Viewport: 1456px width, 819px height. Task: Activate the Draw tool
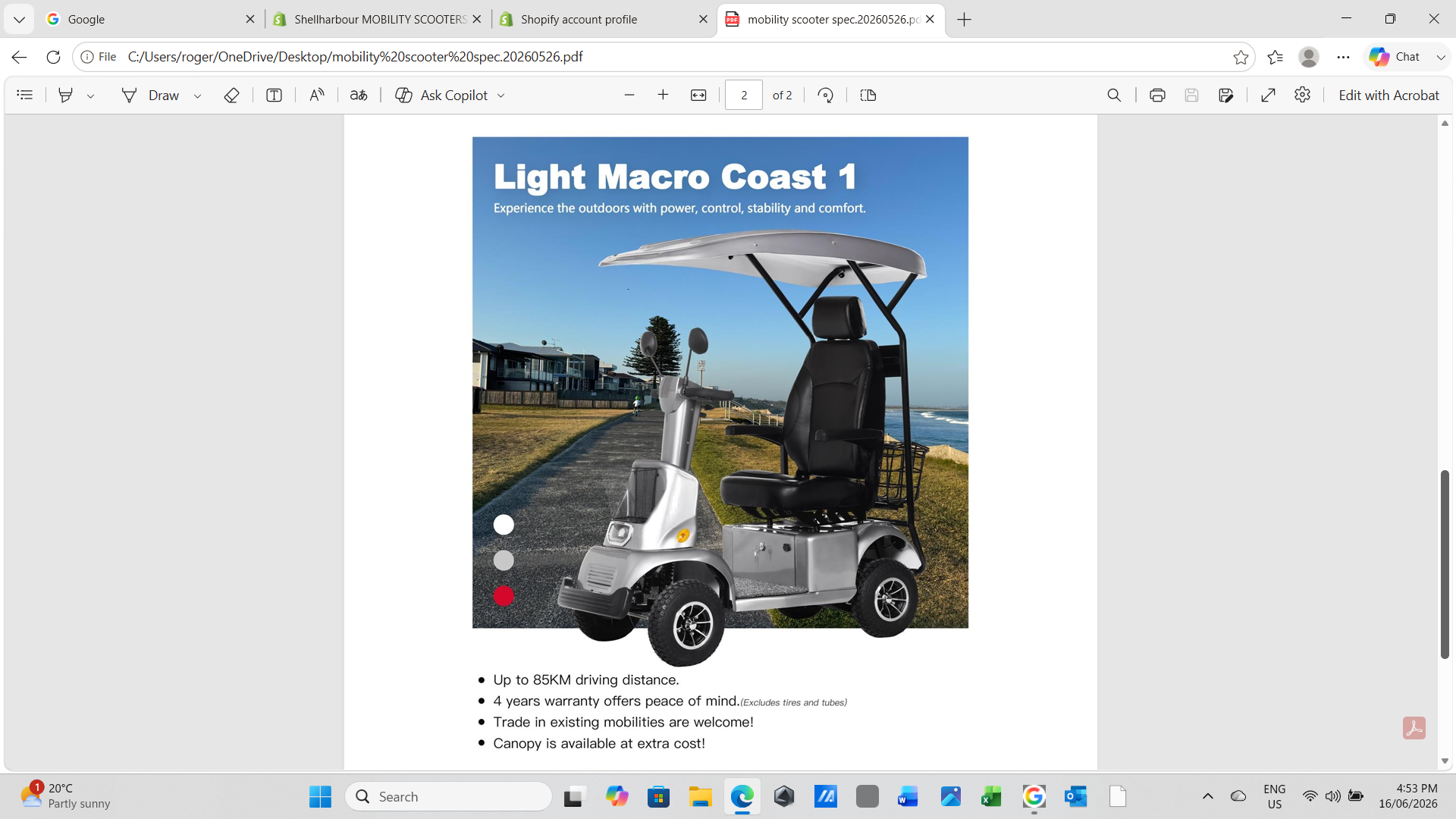coord(151,95)
